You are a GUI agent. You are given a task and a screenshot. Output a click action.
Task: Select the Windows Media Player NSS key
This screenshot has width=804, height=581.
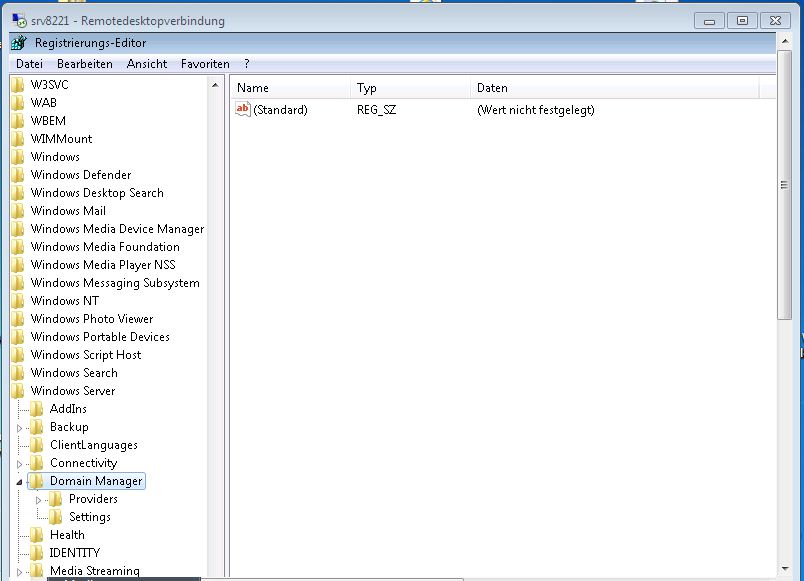103,265
